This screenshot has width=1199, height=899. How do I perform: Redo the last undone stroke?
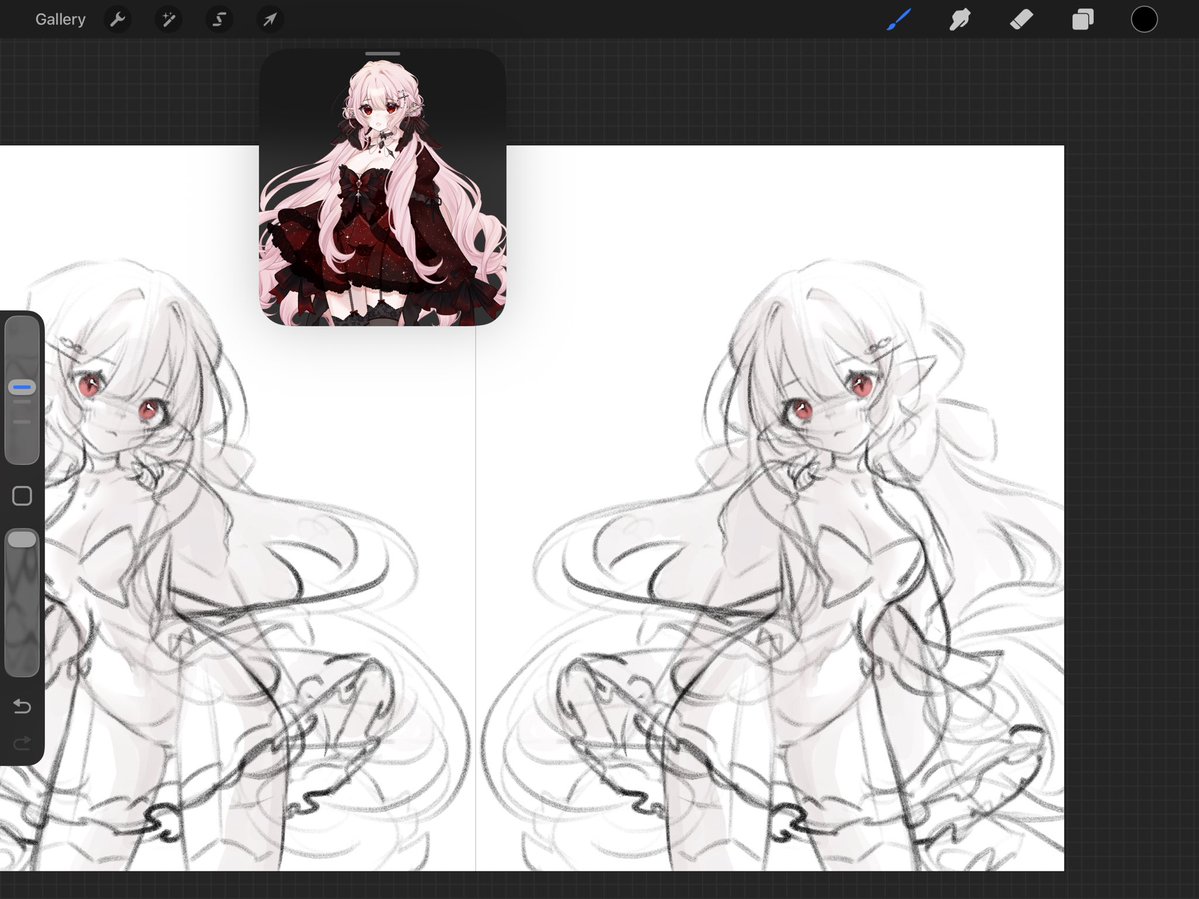click(22, 743)
